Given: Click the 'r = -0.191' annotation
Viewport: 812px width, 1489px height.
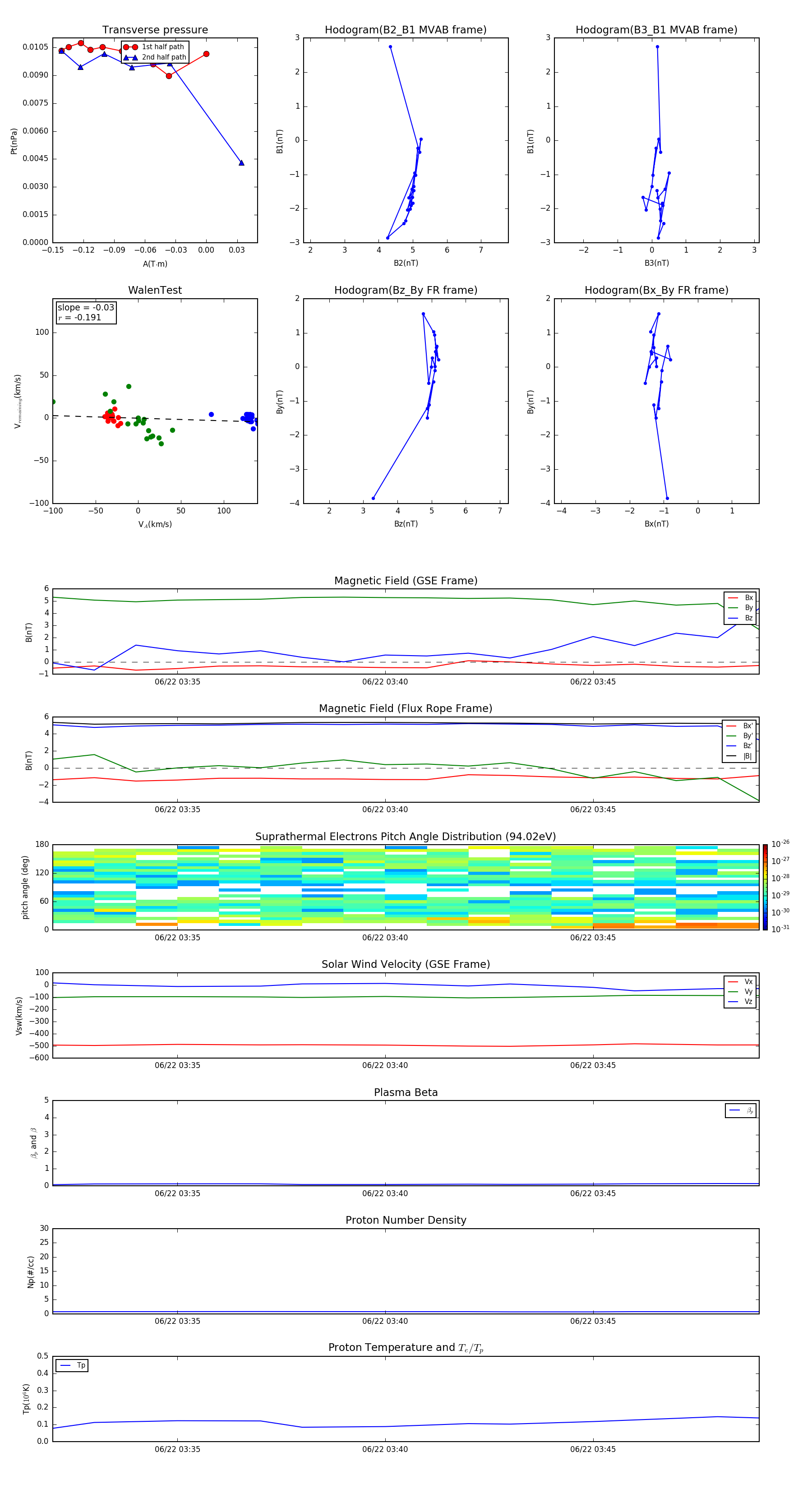Looking at the screenshot, I should click(79, 317).
